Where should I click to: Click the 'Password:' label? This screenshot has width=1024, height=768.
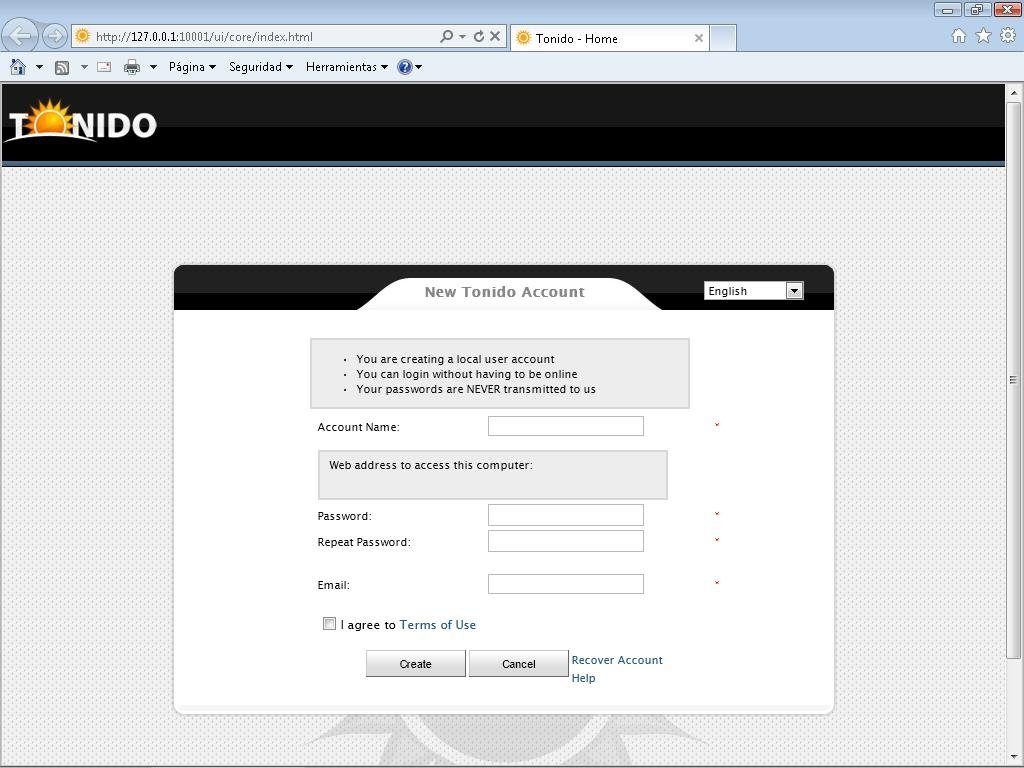click(x=345, y=516)
